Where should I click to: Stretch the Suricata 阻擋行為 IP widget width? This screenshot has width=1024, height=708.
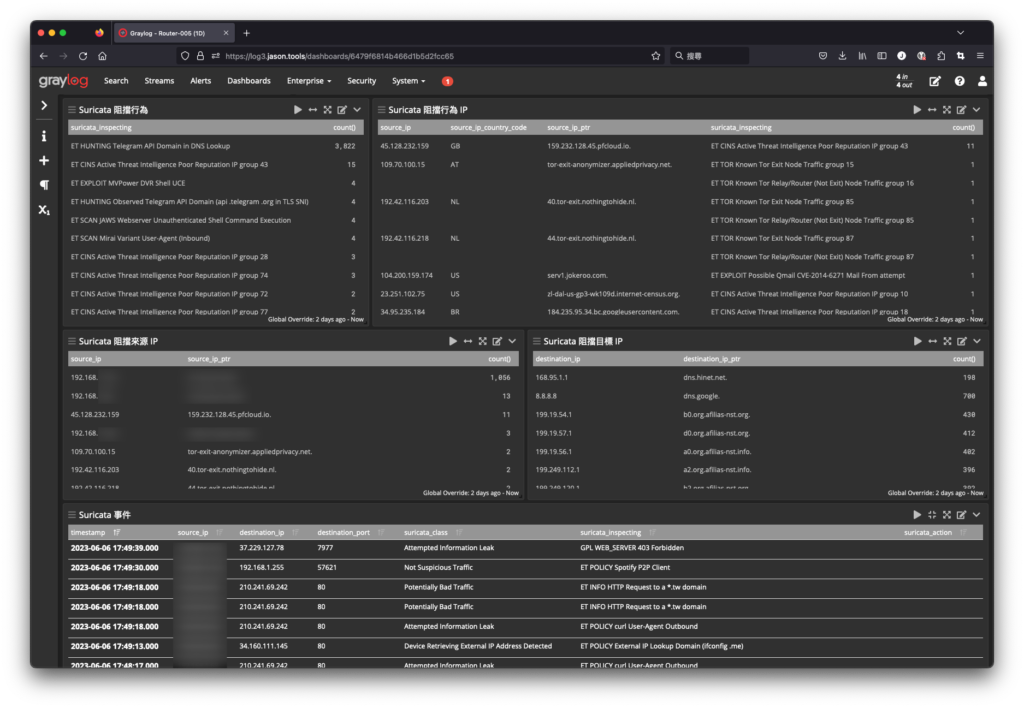point(932,110)
